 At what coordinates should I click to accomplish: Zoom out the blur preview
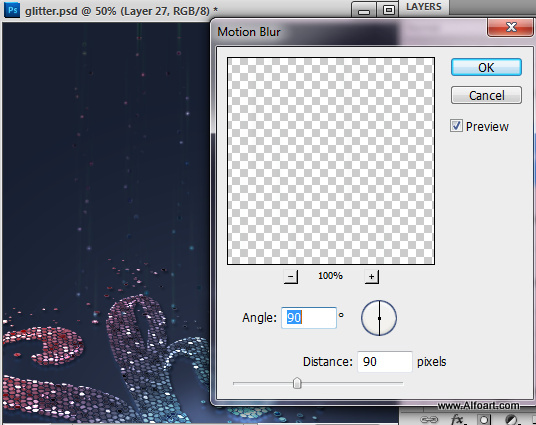[291, 276]
